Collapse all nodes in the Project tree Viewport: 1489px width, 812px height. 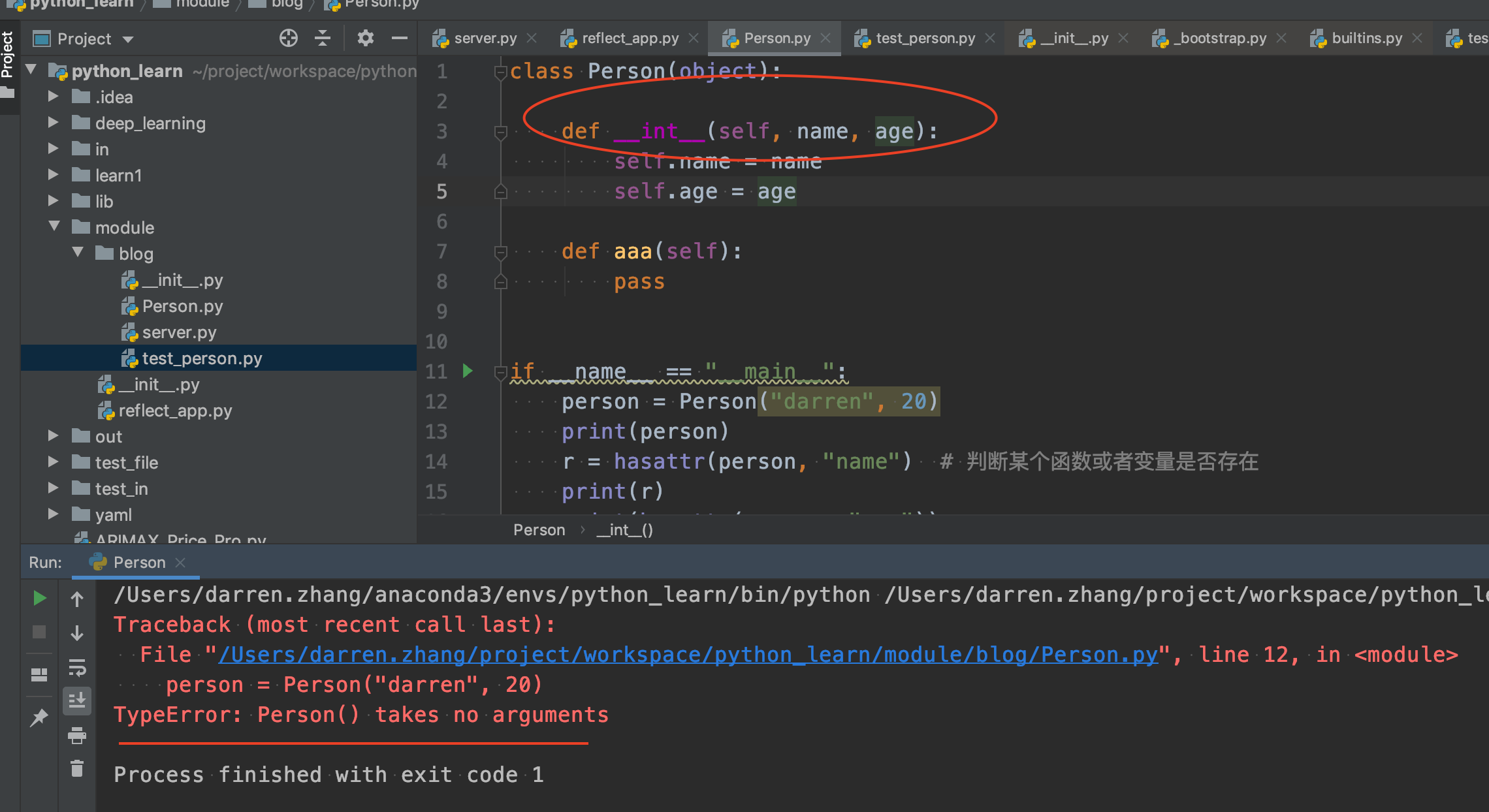322,38
